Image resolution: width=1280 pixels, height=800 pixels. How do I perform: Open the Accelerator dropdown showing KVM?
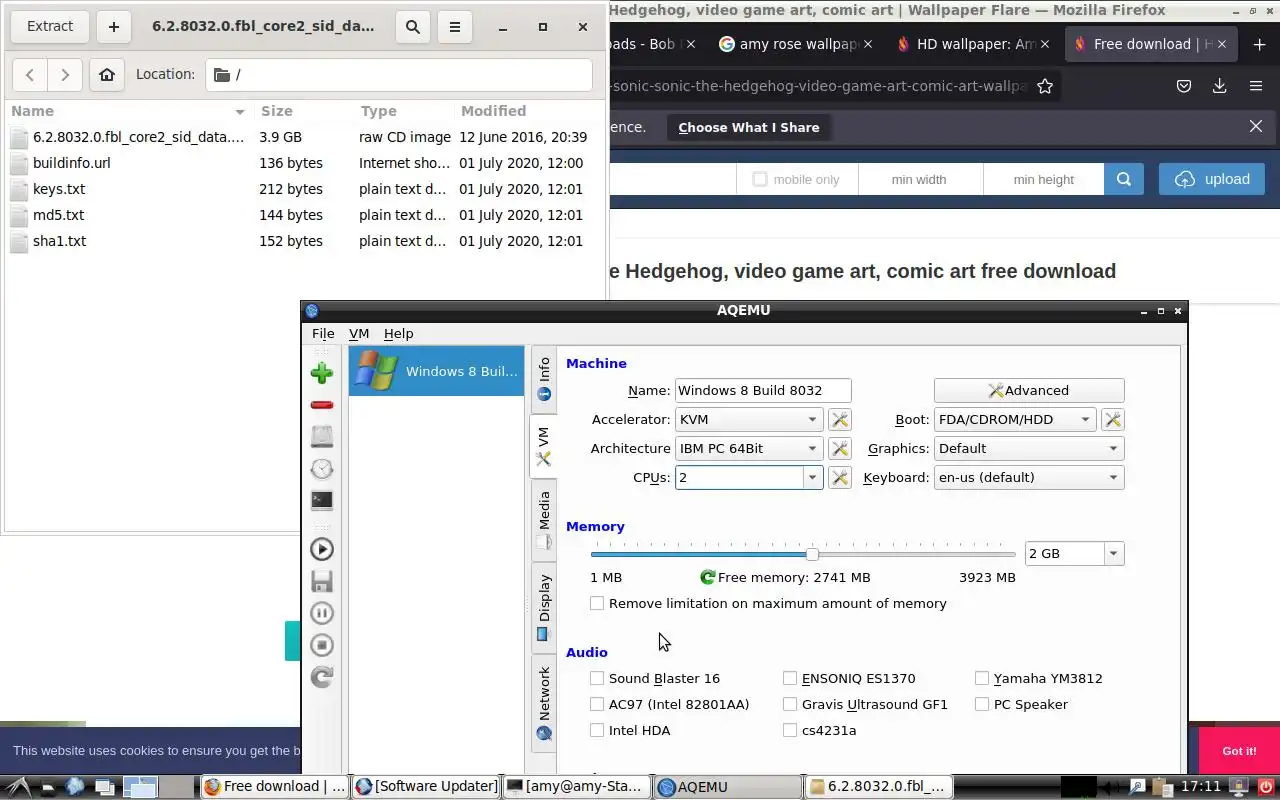tap(749, 419)
